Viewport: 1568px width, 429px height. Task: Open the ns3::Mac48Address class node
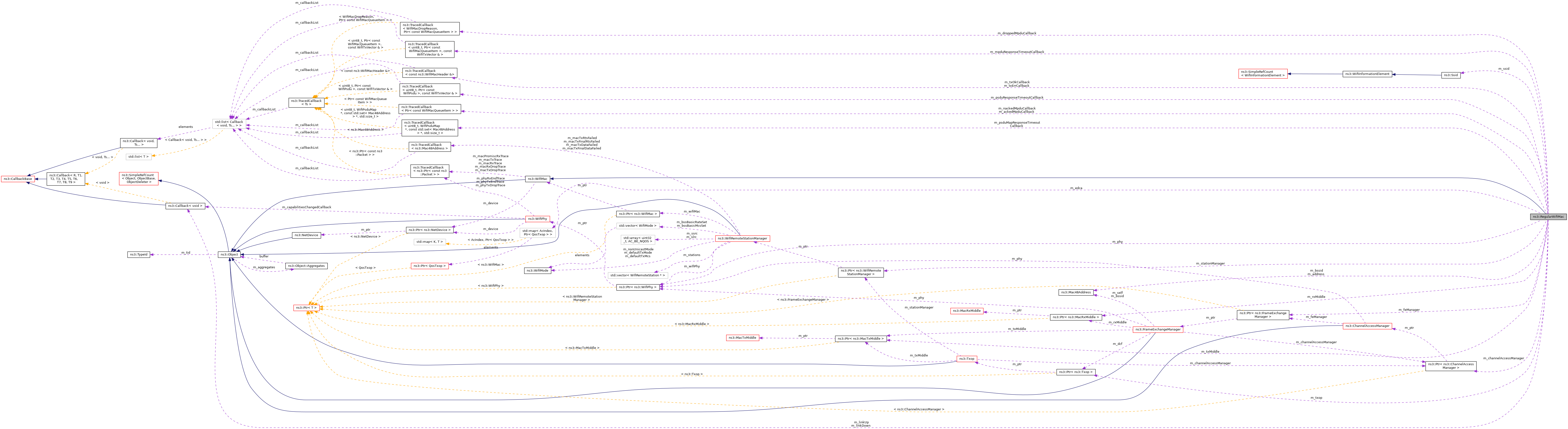pos(1076,293)
